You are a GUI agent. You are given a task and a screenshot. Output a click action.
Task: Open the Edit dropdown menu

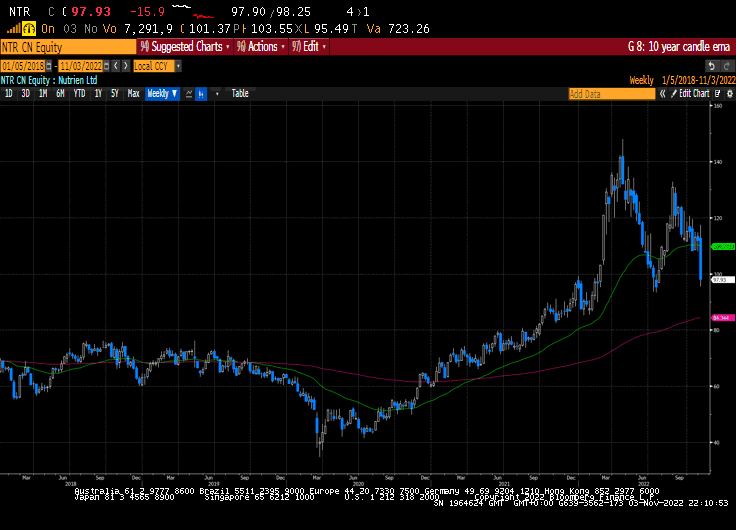click(308, 46)
